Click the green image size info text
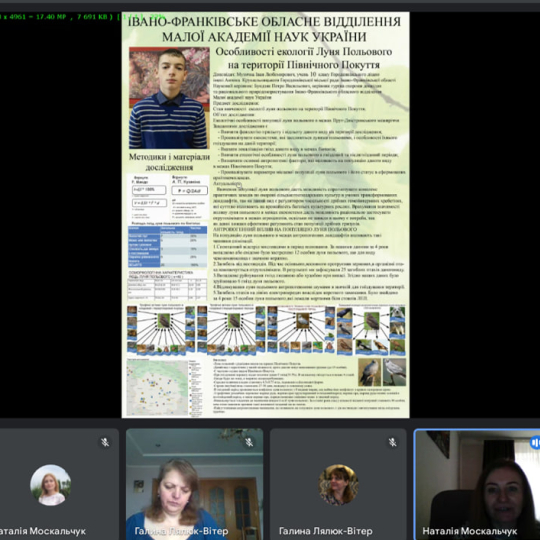The width and height of the screenshot is (540, 540). pyautogui.click(x=56, y=16)
